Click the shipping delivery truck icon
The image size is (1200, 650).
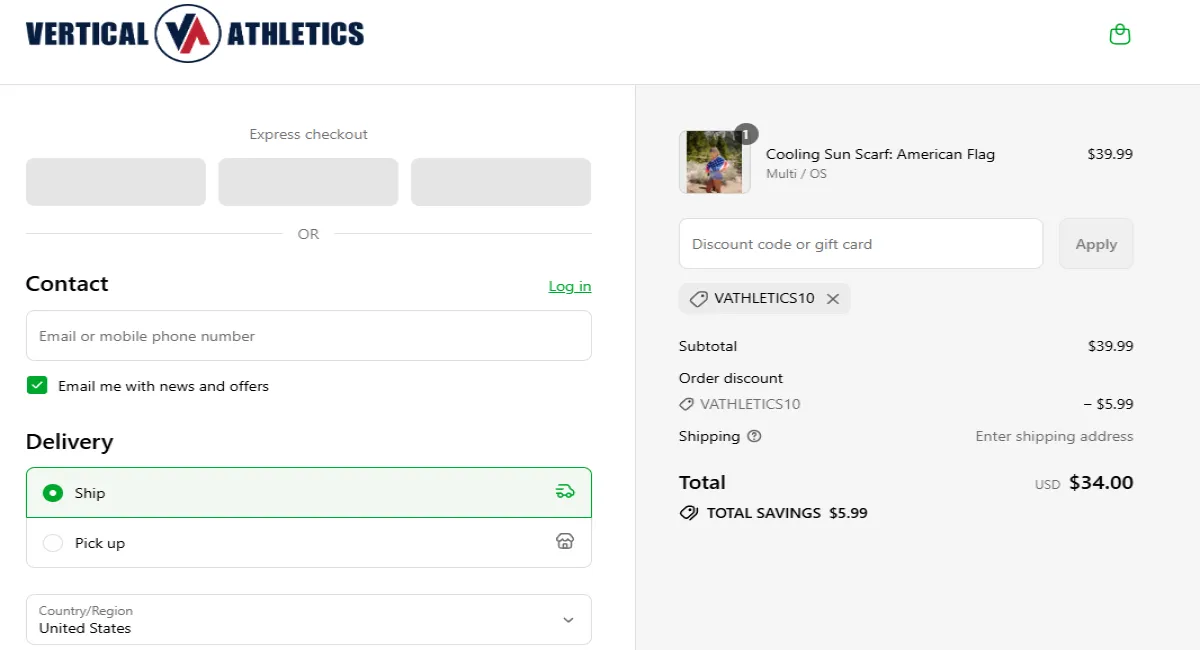[x=566, y=491]
